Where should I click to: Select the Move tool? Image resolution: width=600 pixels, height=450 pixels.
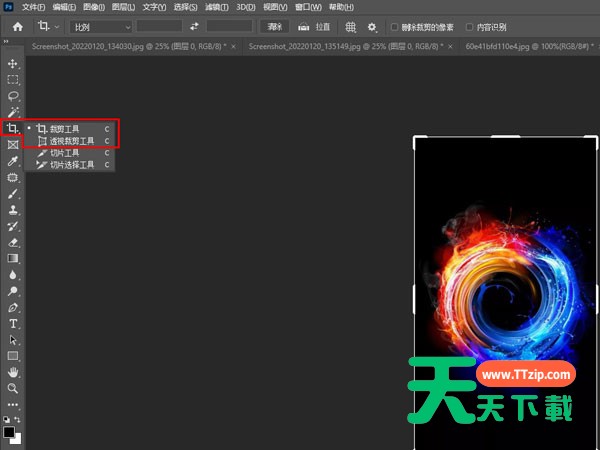tap(13, 64)
